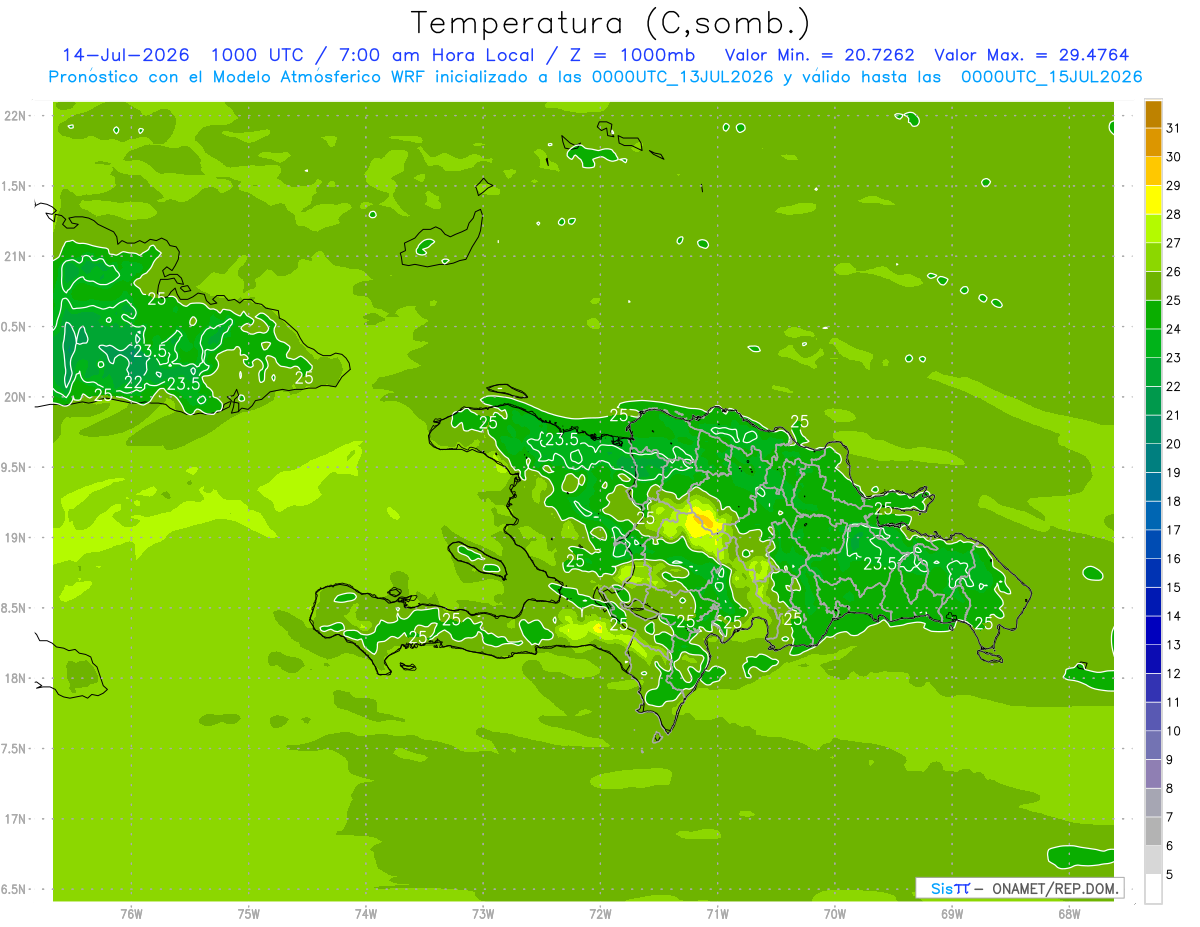
Task: Click legend value "13"
Action: pos(1173,645)
